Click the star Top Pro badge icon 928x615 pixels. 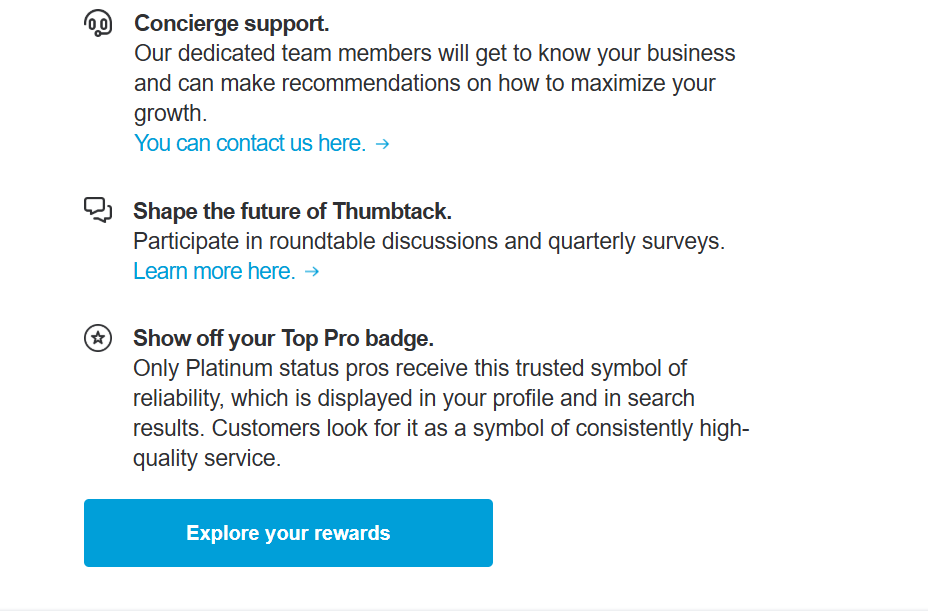tap(98, 338)
